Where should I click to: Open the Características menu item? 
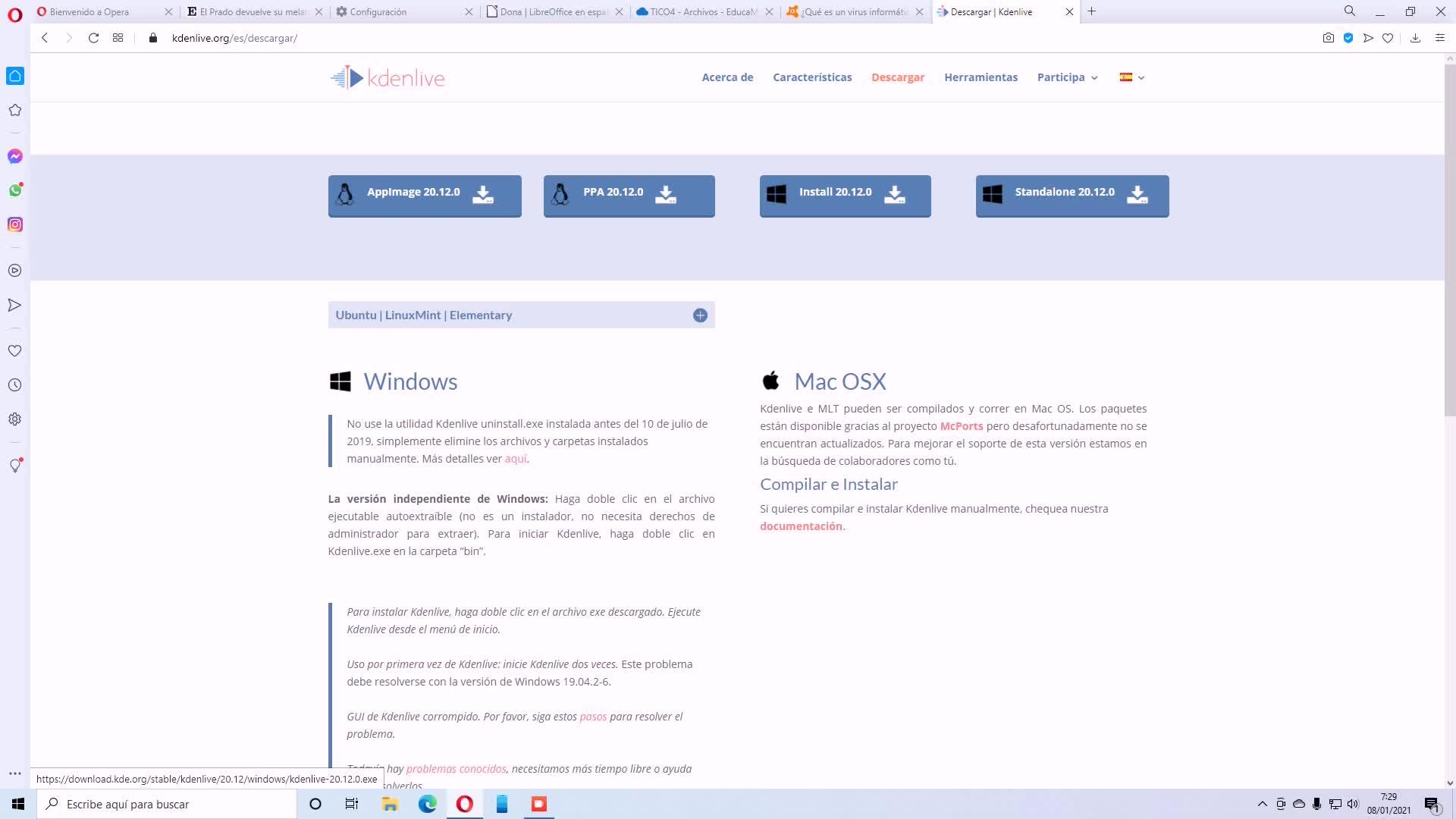(812, 77)
